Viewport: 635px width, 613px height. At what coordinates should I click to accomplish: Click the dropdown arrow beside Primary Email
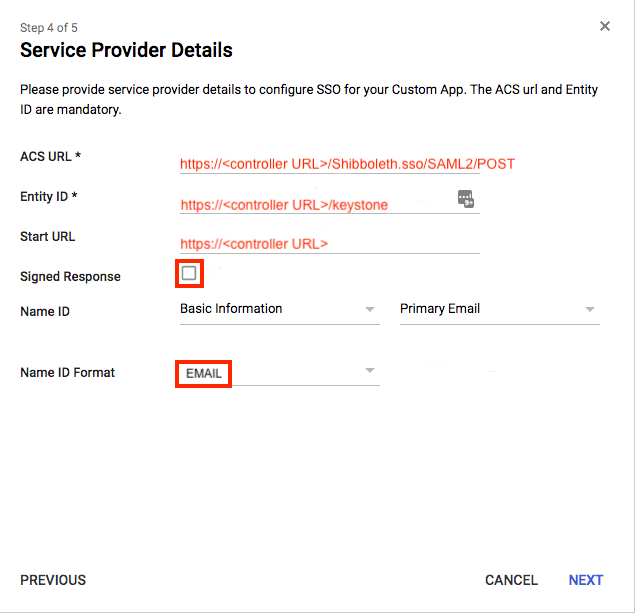click(x=590, y=309)
